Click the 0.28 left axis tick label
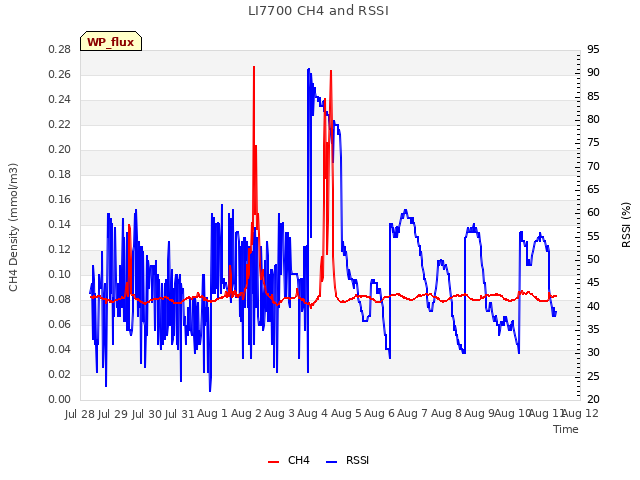Image resolution: width=640 pixels, height=480 pixels. 60,49
